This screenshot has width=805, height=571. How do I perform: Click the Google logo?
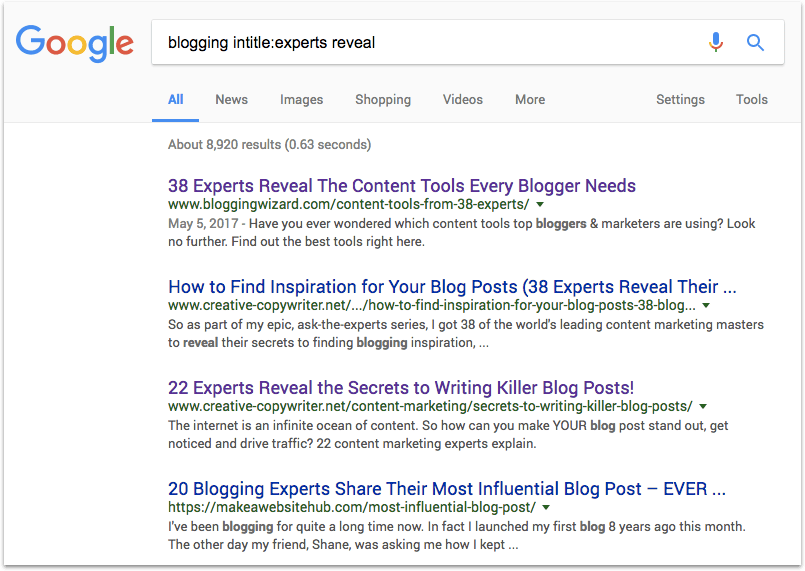coord(74,43)
